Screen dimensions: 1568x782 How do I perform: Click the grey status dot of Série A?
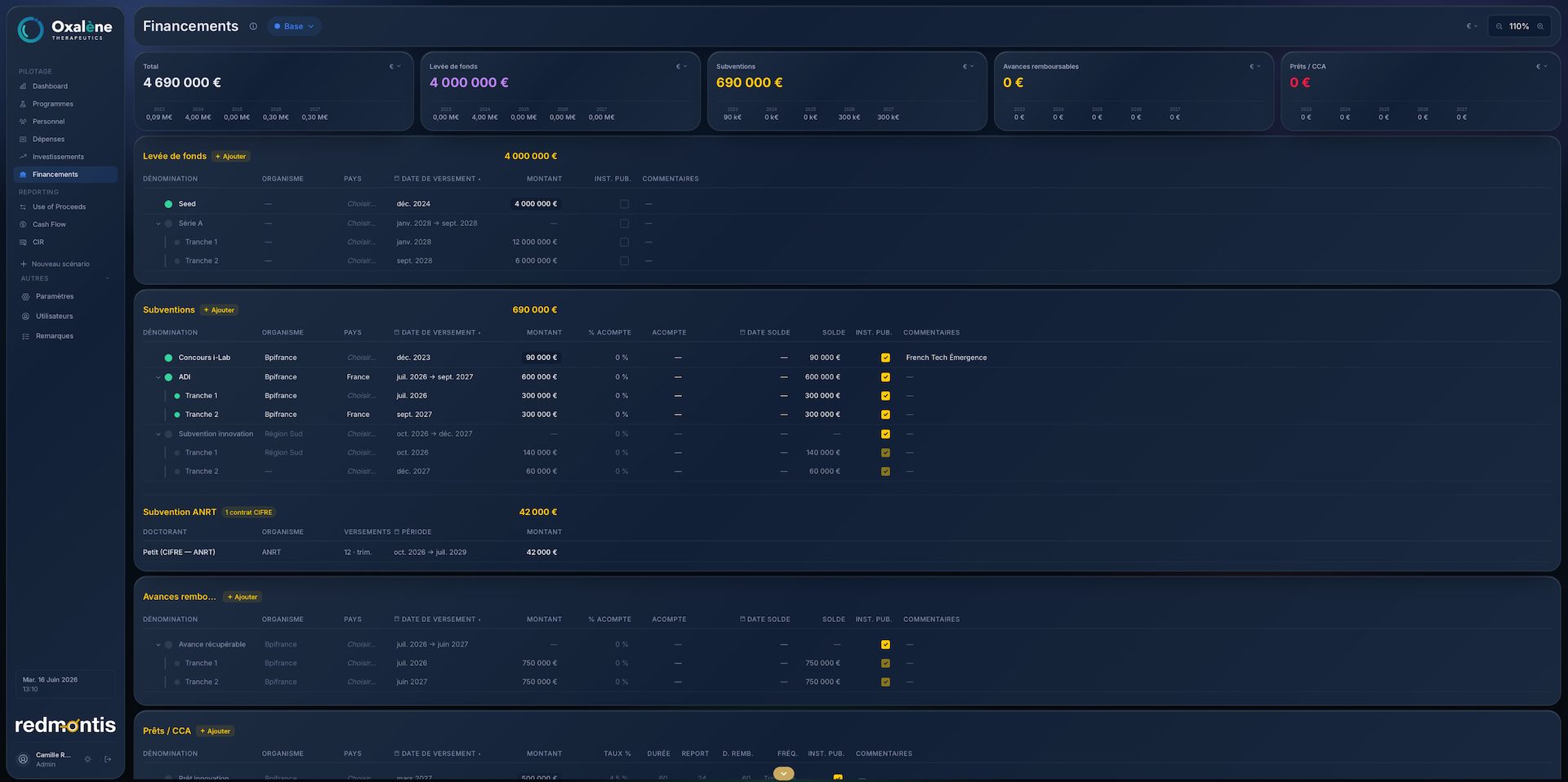point(168,224)
